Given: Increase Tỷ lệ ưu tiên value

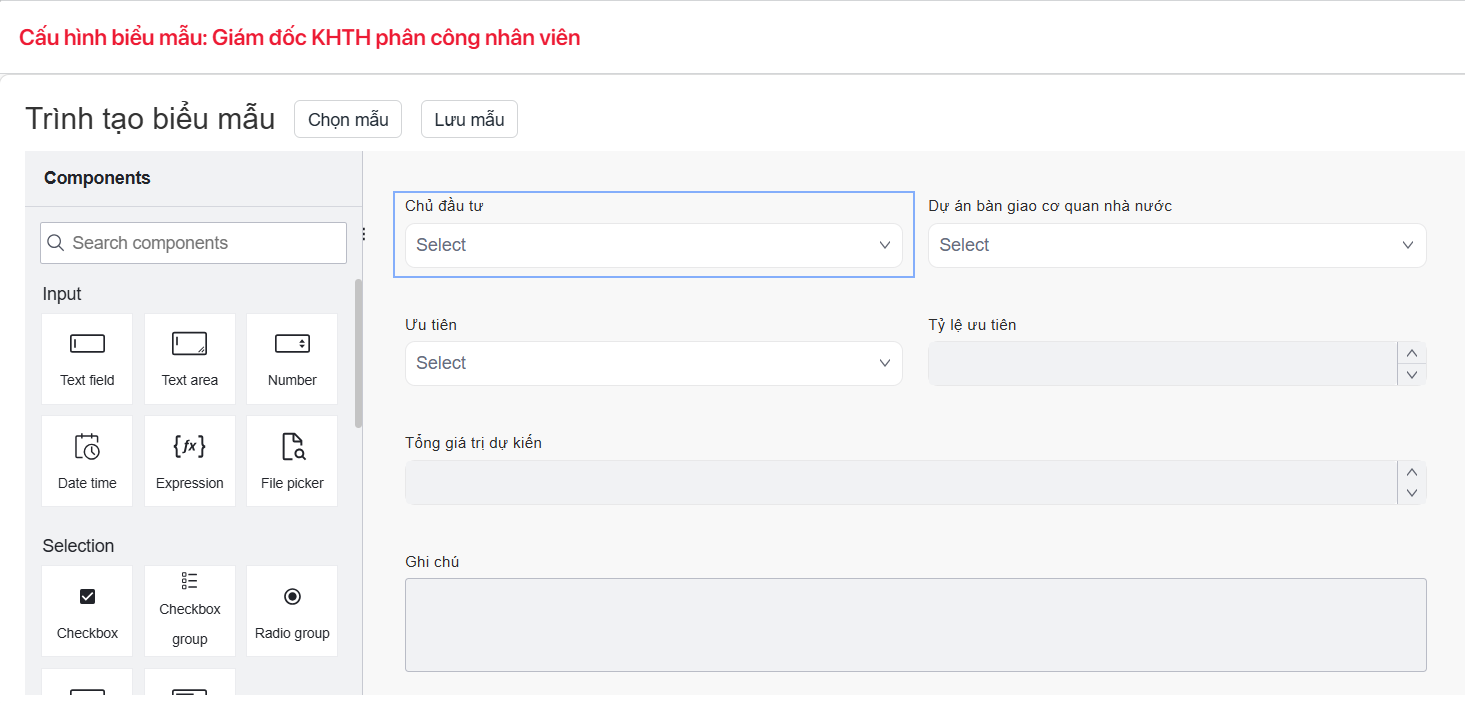Looking at the screenshot, I should point(1412,353).
